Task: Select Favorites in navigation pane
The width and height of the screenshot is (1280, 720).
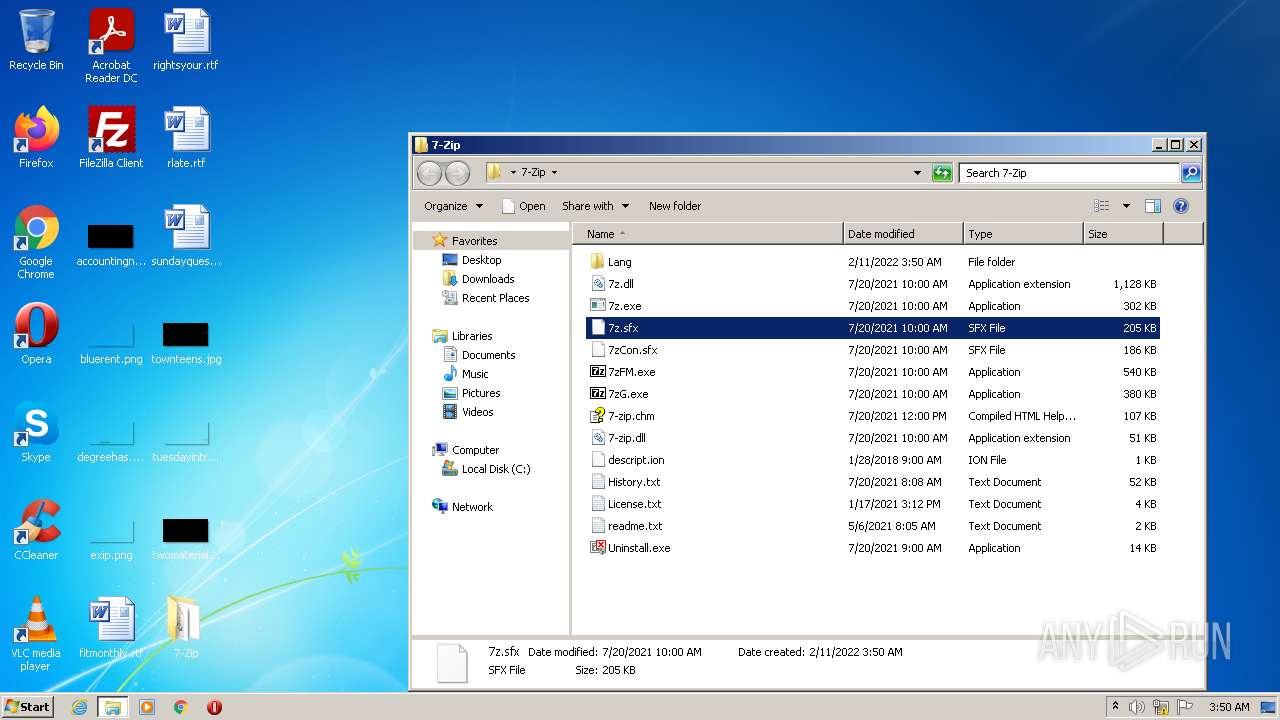Action: (474, 241)
